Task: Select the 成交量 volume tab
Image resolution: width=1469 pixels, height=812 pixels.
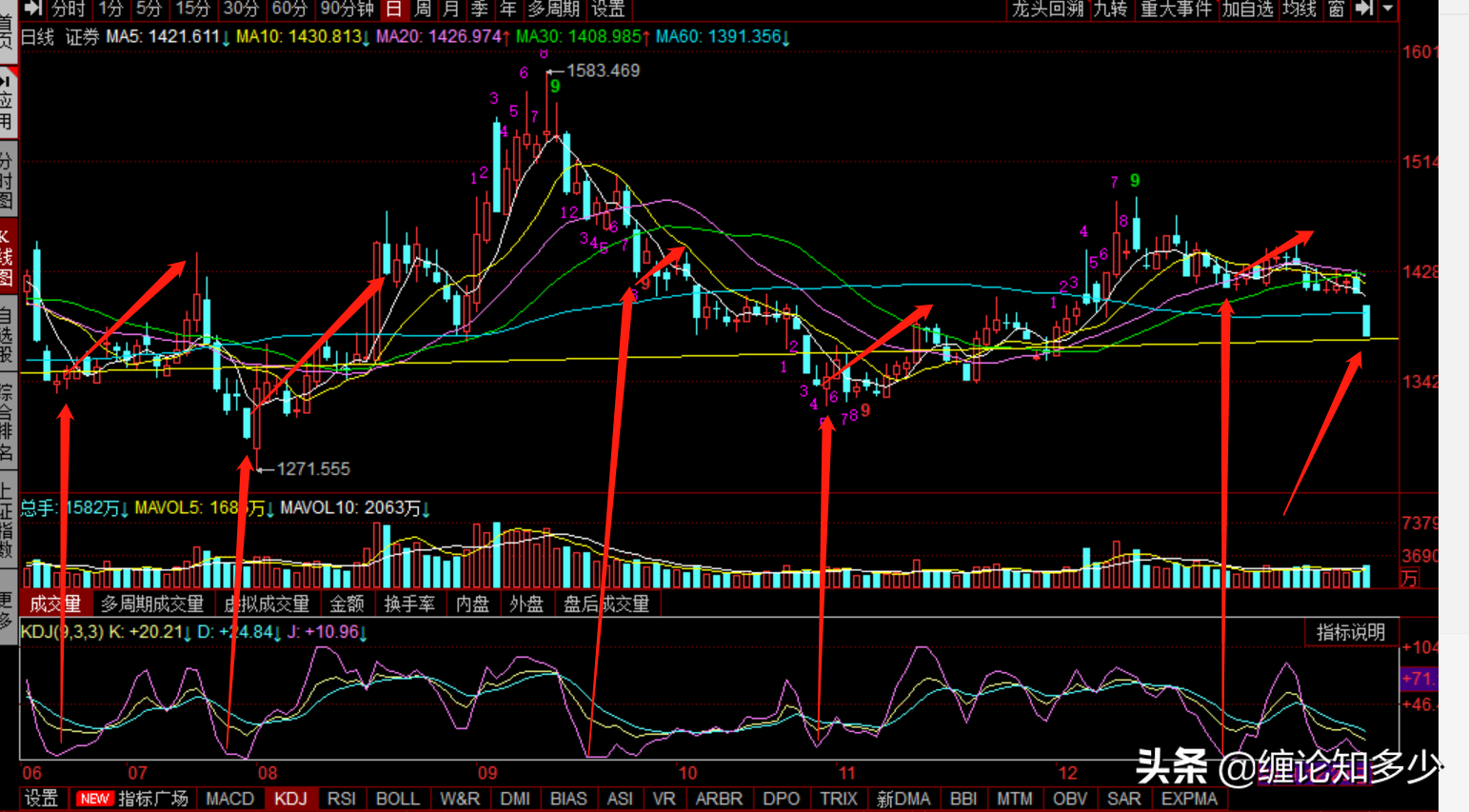Action: tap(55, 604)
